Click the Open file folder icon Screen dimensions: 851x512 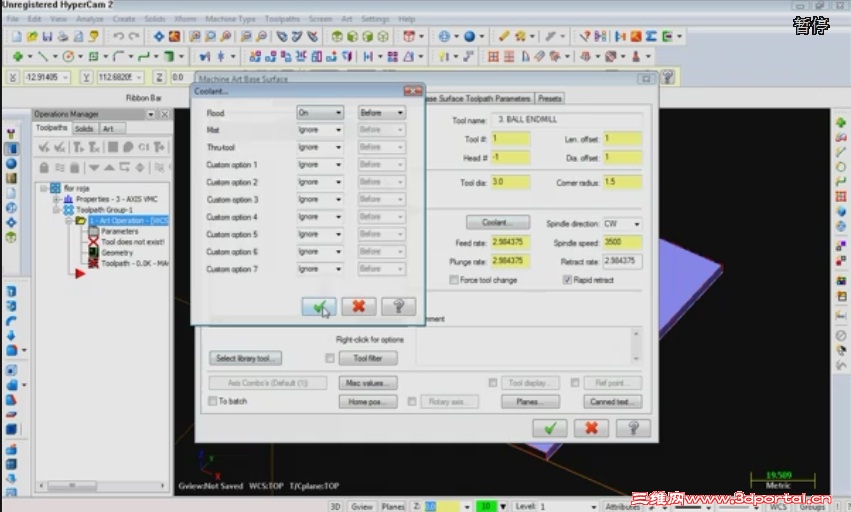(32, 36)
